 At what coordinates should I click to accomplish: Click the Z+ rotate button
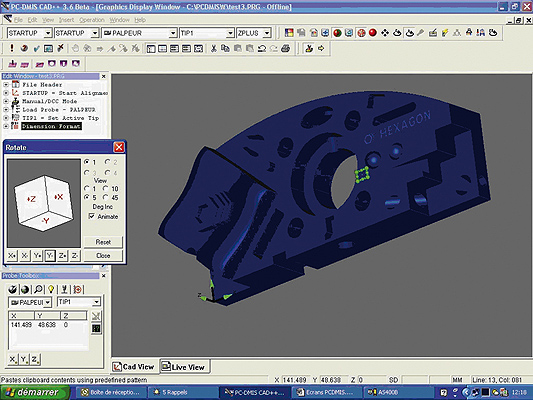(63, 256)
